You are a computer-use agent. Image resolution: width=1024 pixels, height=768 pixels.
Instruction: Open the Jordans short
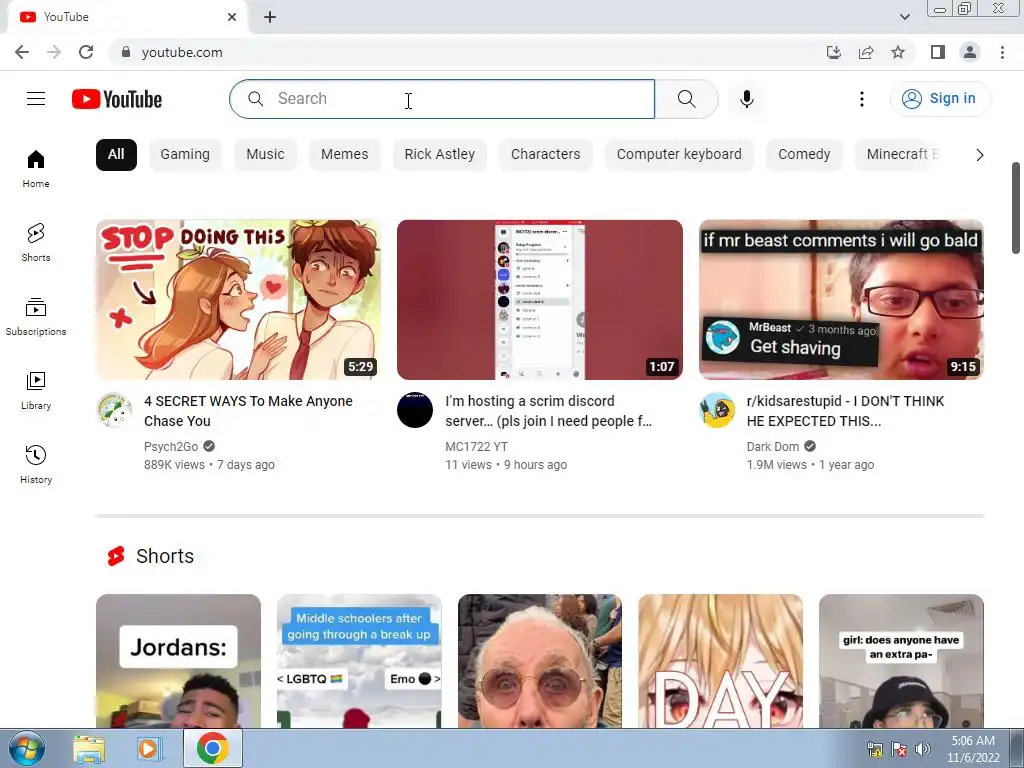tap(178, 661)
